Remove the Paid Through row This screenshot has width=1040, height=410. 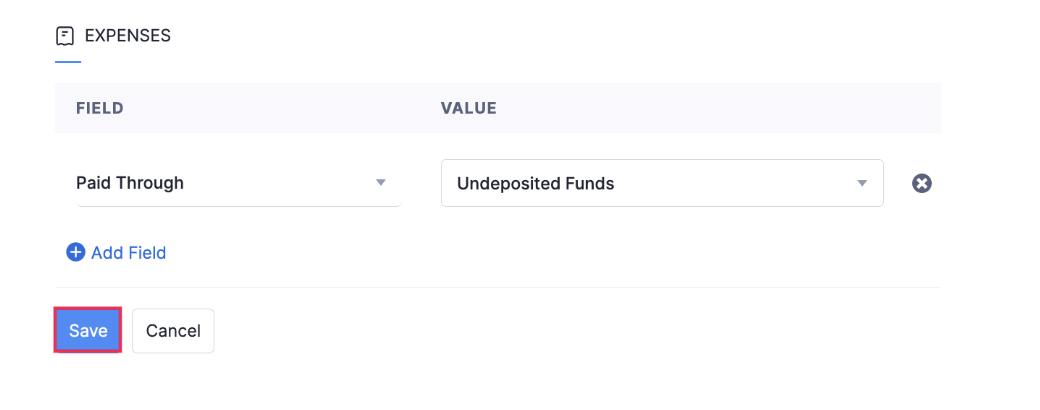click(x=922, y=184)
